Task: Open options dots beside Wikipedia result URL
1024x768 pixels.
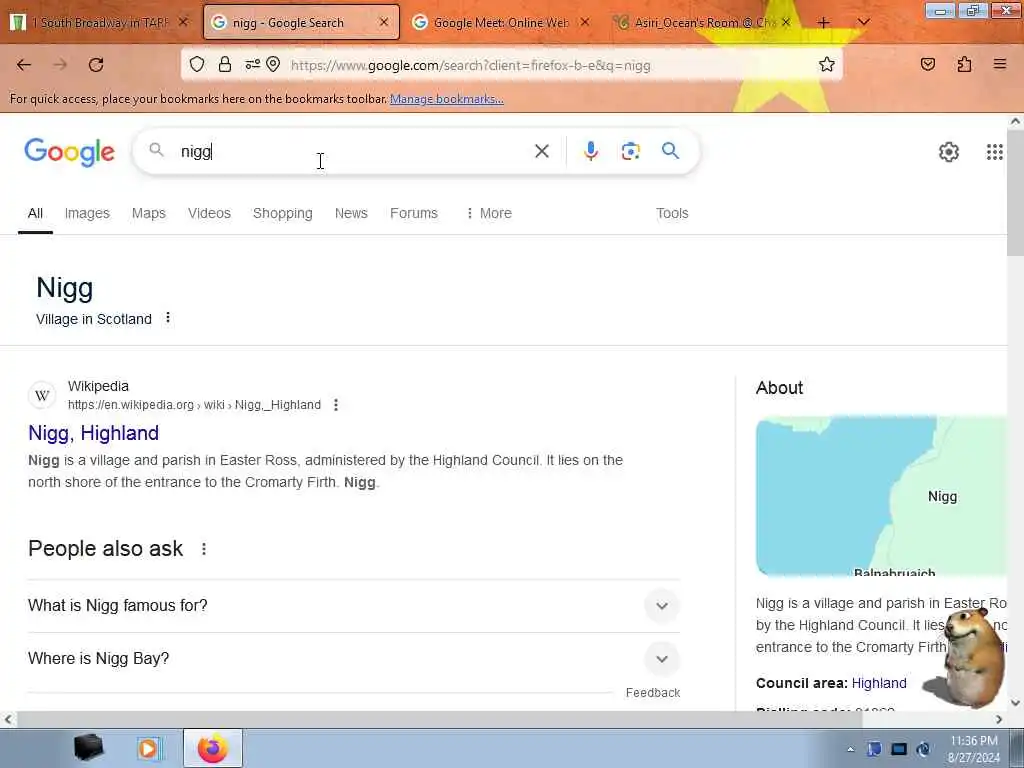Action: [x=336, y=405]
